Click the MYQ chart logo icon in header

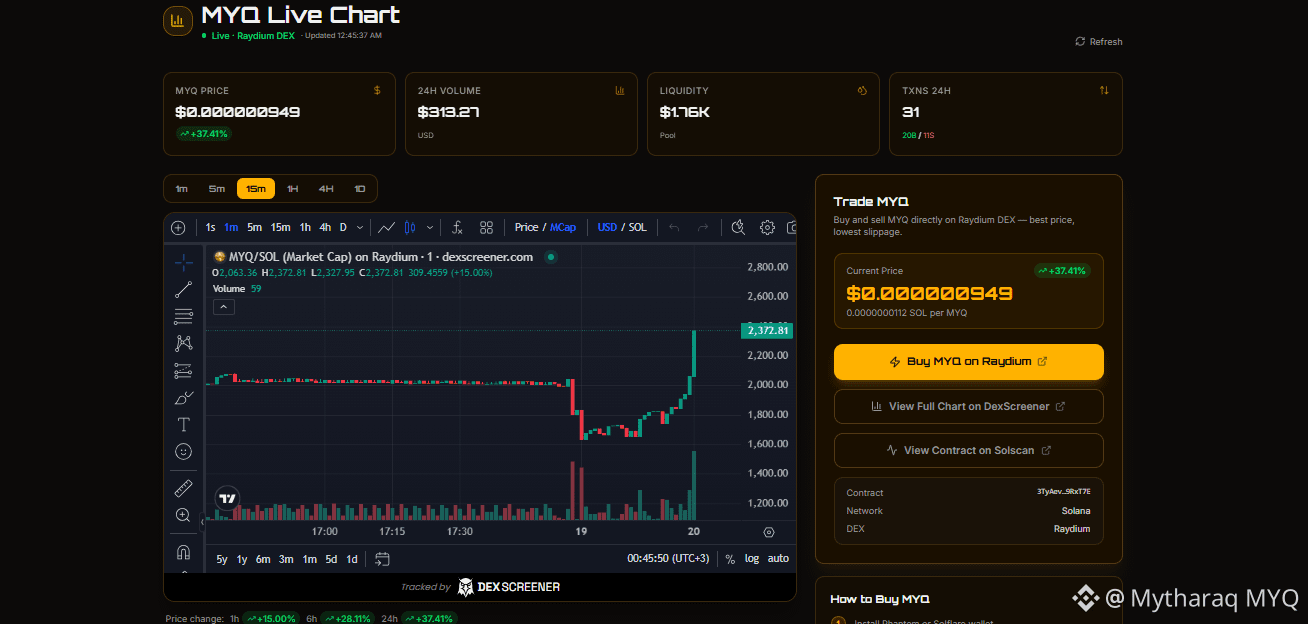coord(178,20)
